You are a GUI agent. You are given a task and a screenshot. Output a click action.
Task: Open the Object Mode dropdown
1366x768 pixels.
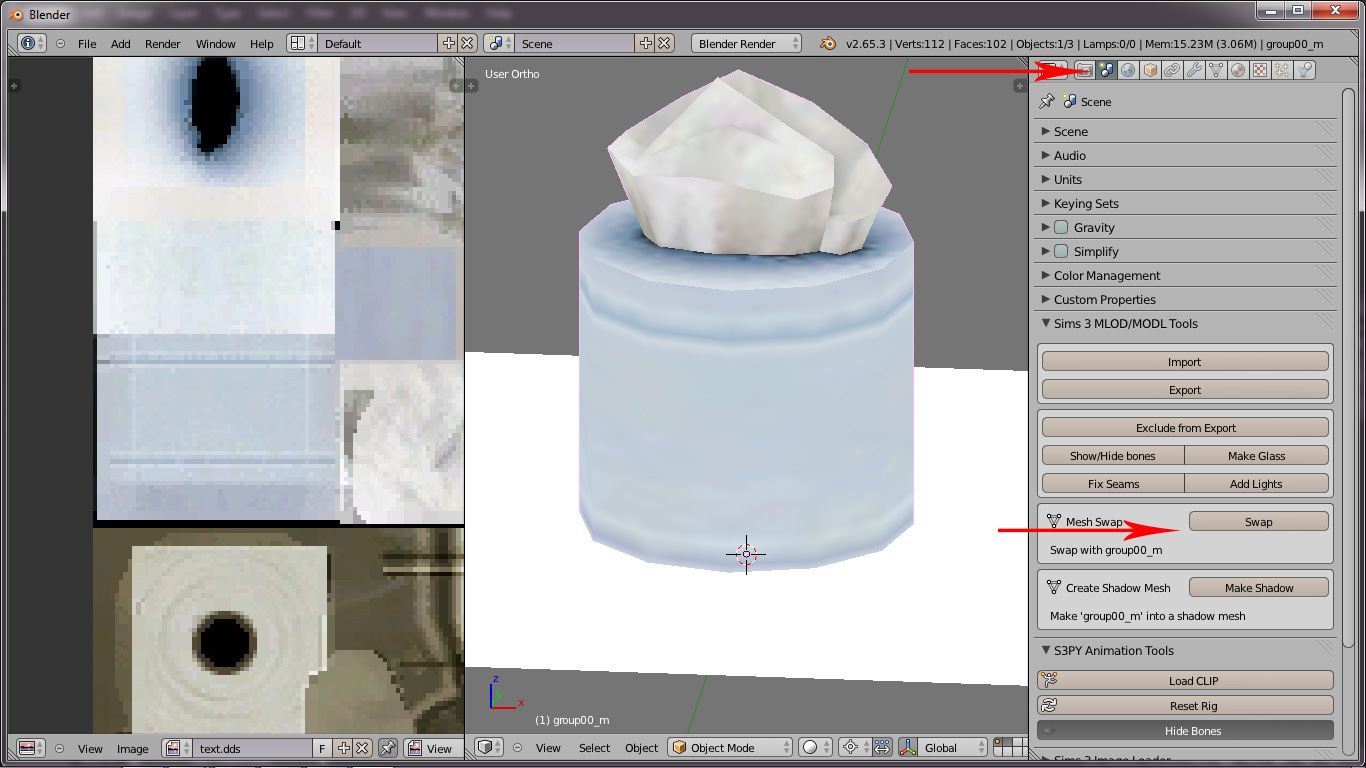click(730, 748)
